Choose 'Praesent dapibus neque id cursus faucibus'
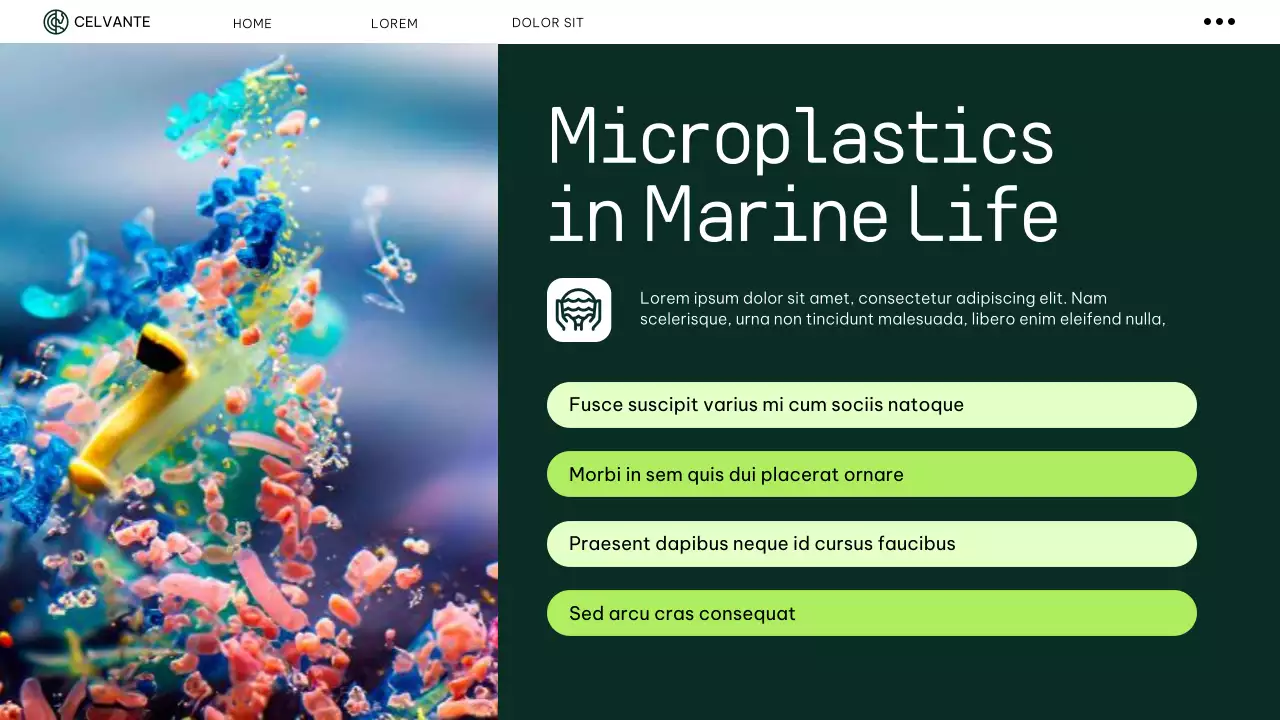 [871, 544]
